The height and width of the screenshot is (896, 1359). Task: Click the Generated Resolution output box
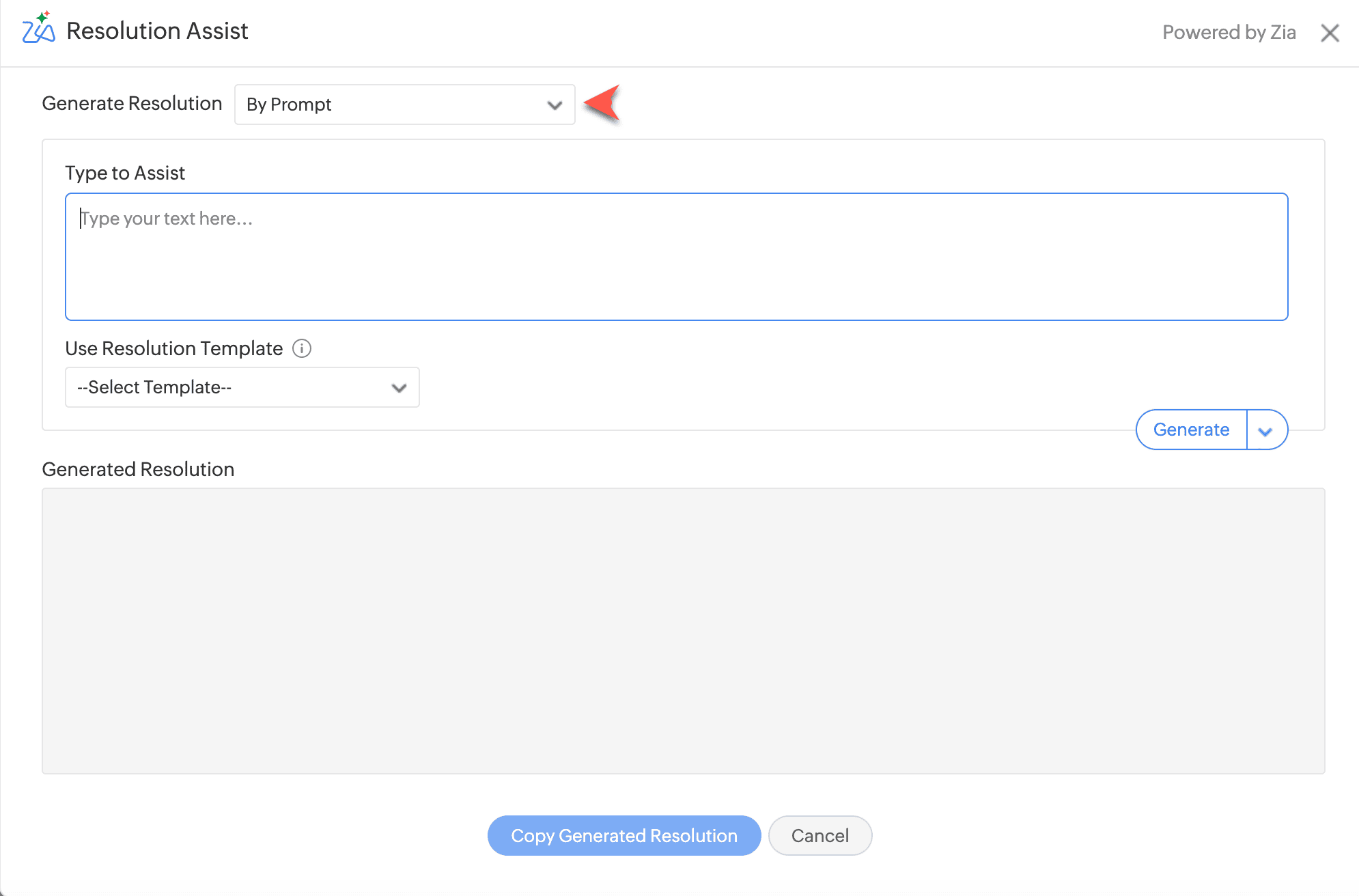click(x=683, y=630)
